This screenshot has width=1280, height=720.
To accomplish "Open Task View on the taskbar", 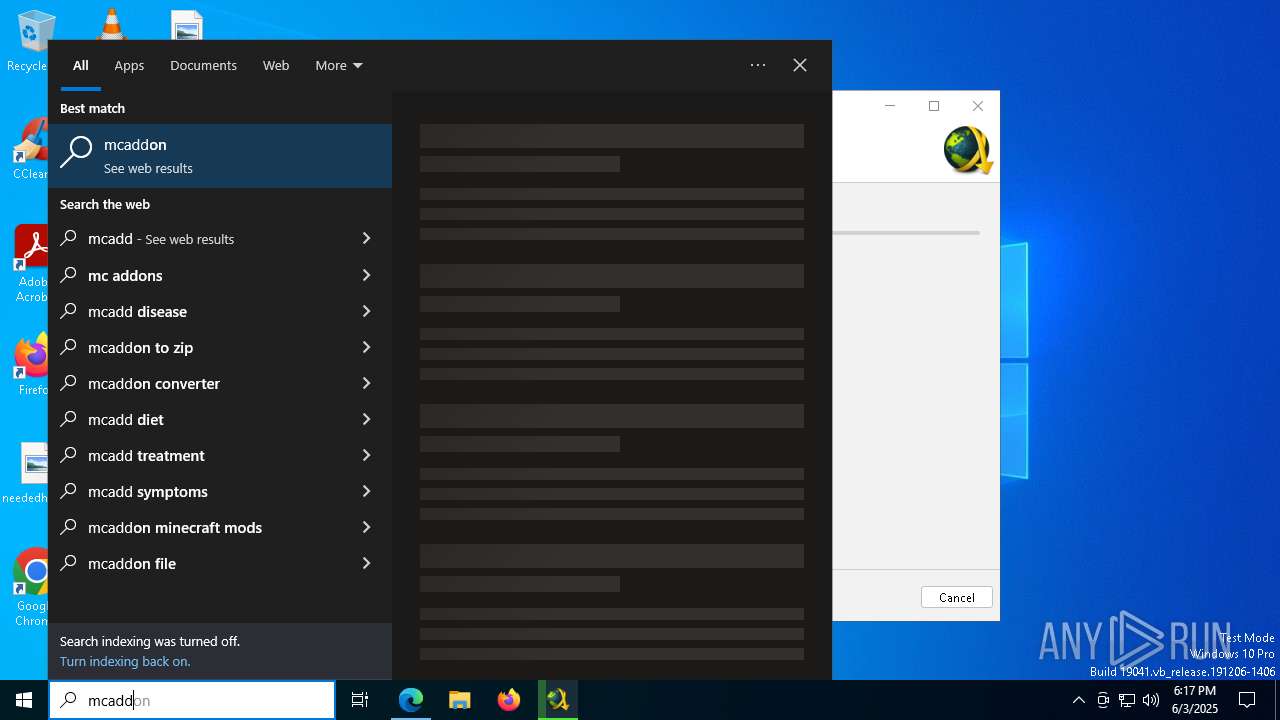I will 360,700.
